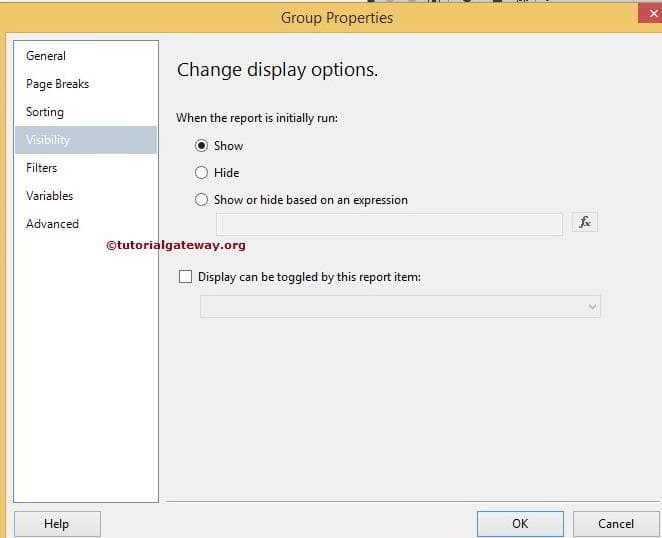Select the Show radio button
This screenshot has width=662, height=538.
click(201, 146)
